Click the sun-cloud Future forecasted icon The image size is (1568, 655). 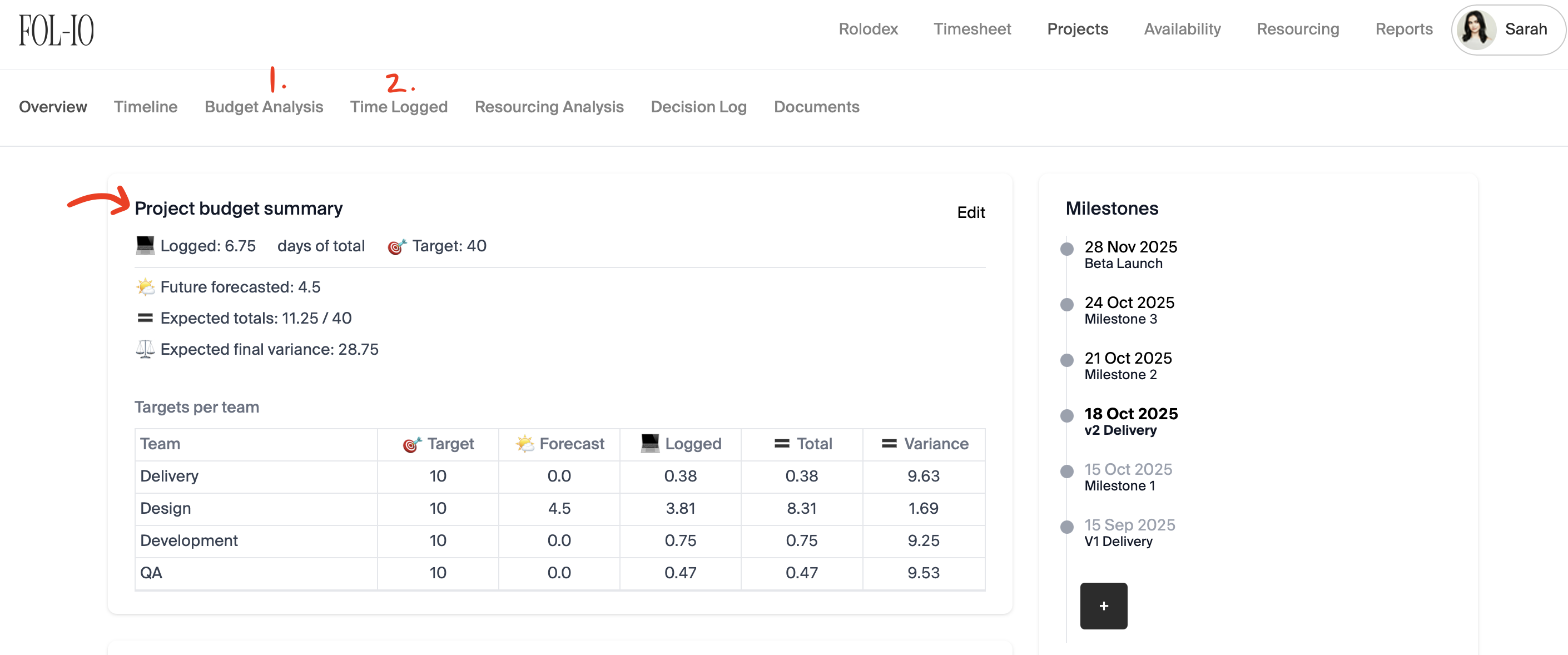tap(146, 287)
